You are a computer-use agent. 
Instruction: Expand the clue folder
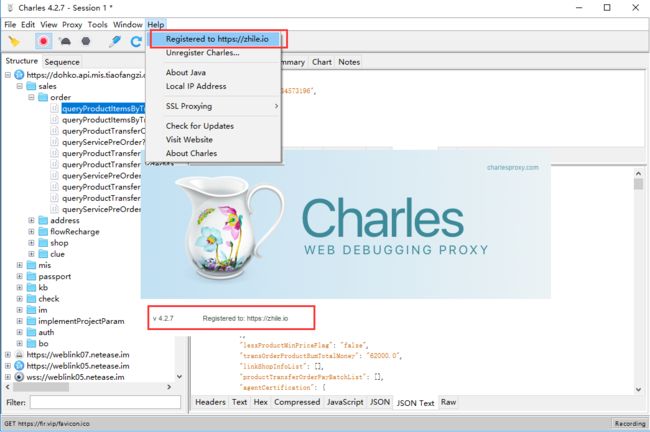click(x=31, y=254)
